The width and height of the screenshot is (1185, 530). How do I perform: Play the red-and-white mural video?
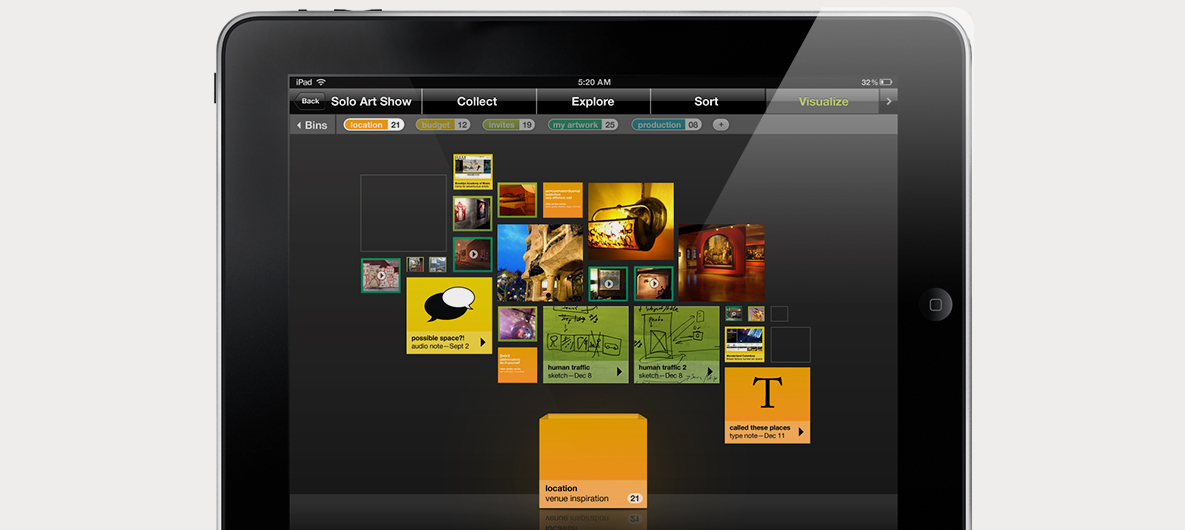[x=380, y=275]
